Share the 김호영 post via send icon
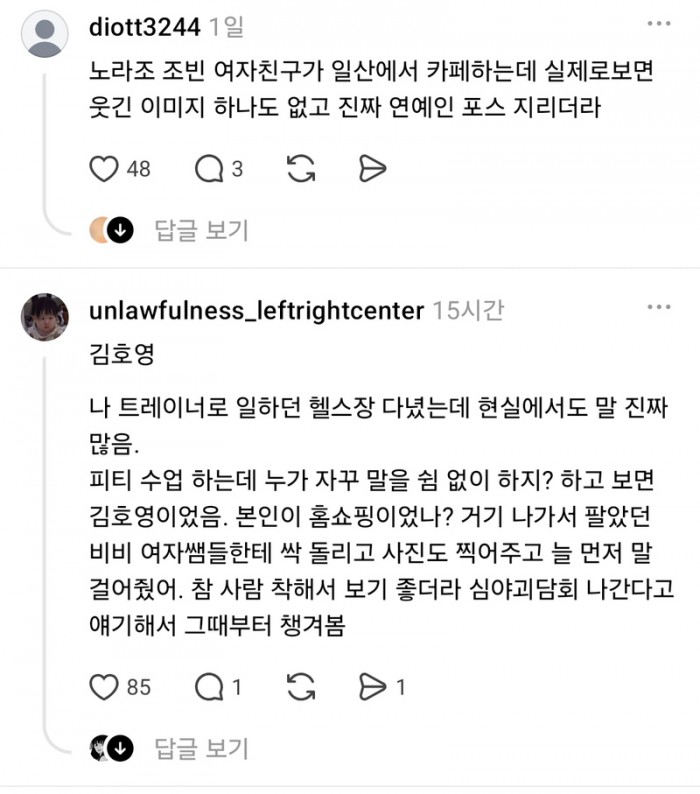The image size is (700, 794). [x=373, y=687]
